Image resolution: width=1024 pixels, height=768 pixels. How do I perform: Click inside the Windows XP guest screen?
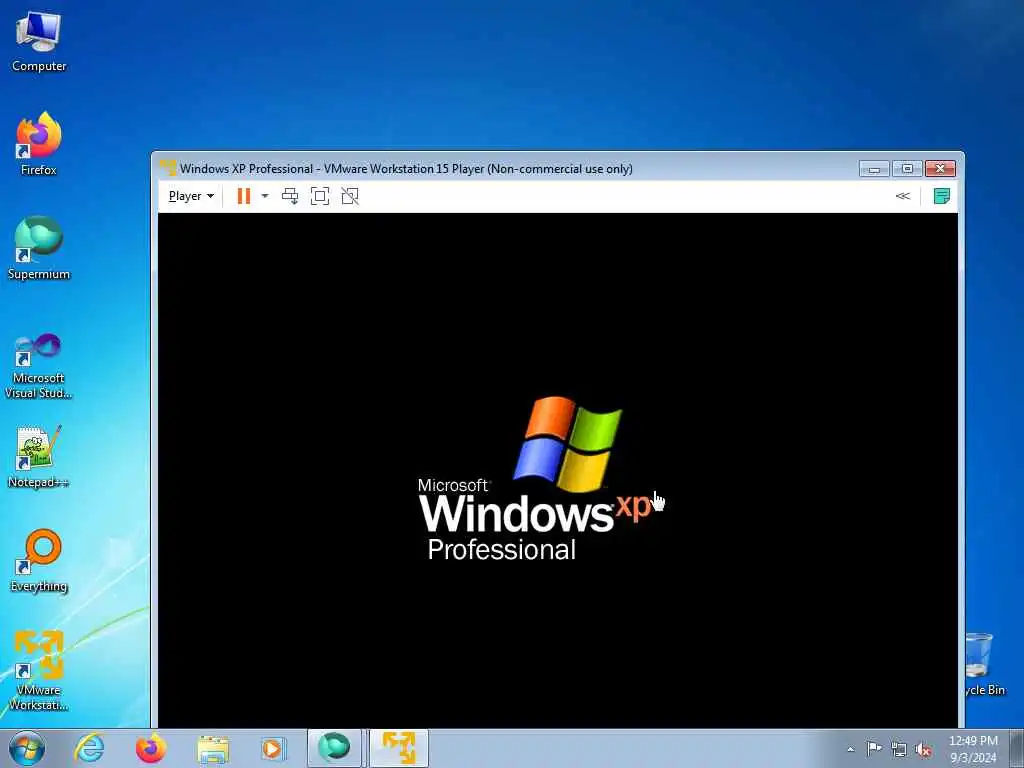(558, 470)
